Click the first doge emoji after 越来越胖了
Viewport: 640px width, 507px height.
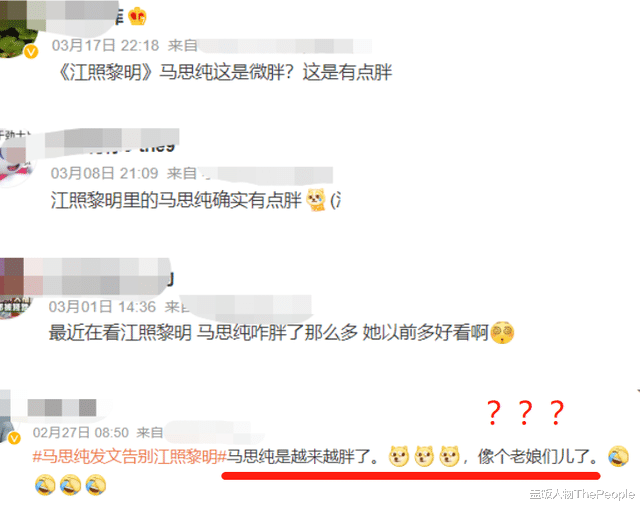coord(399,456)
